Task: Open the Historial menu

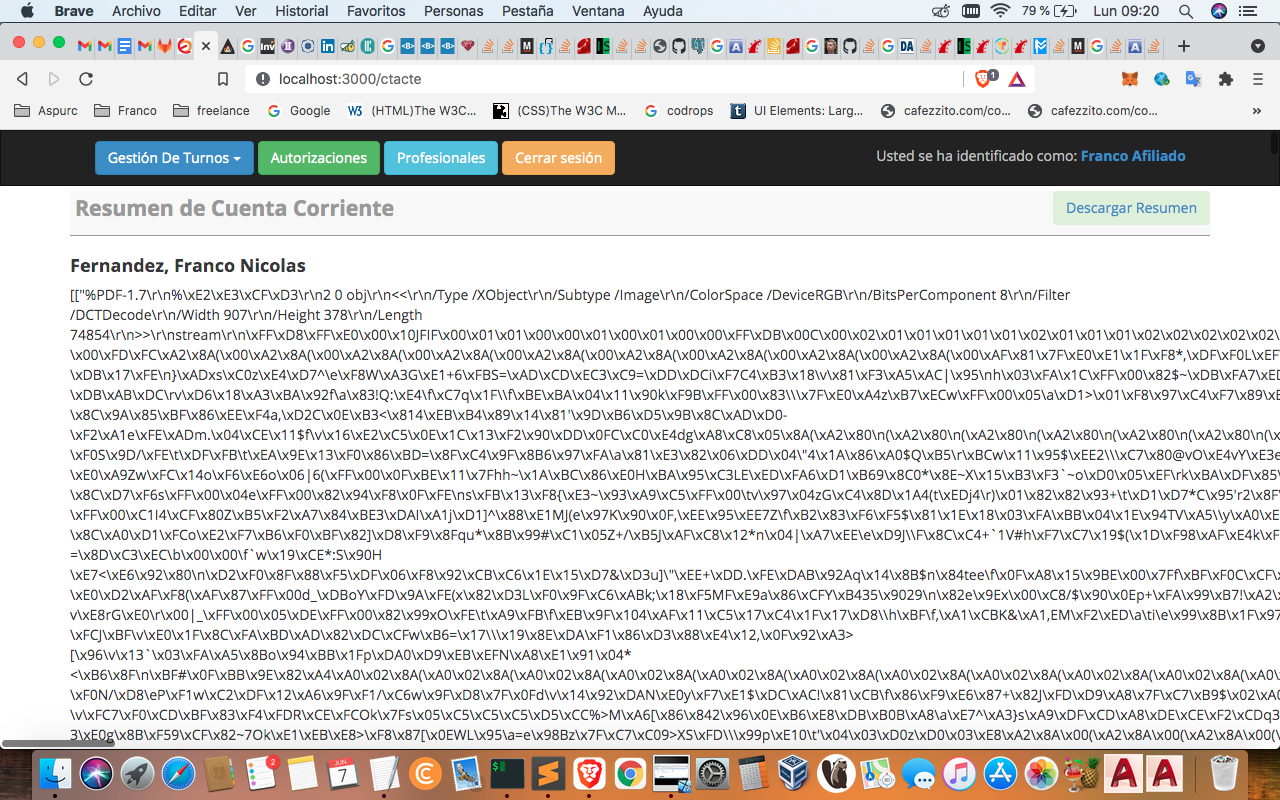Action: pos(302,11)
